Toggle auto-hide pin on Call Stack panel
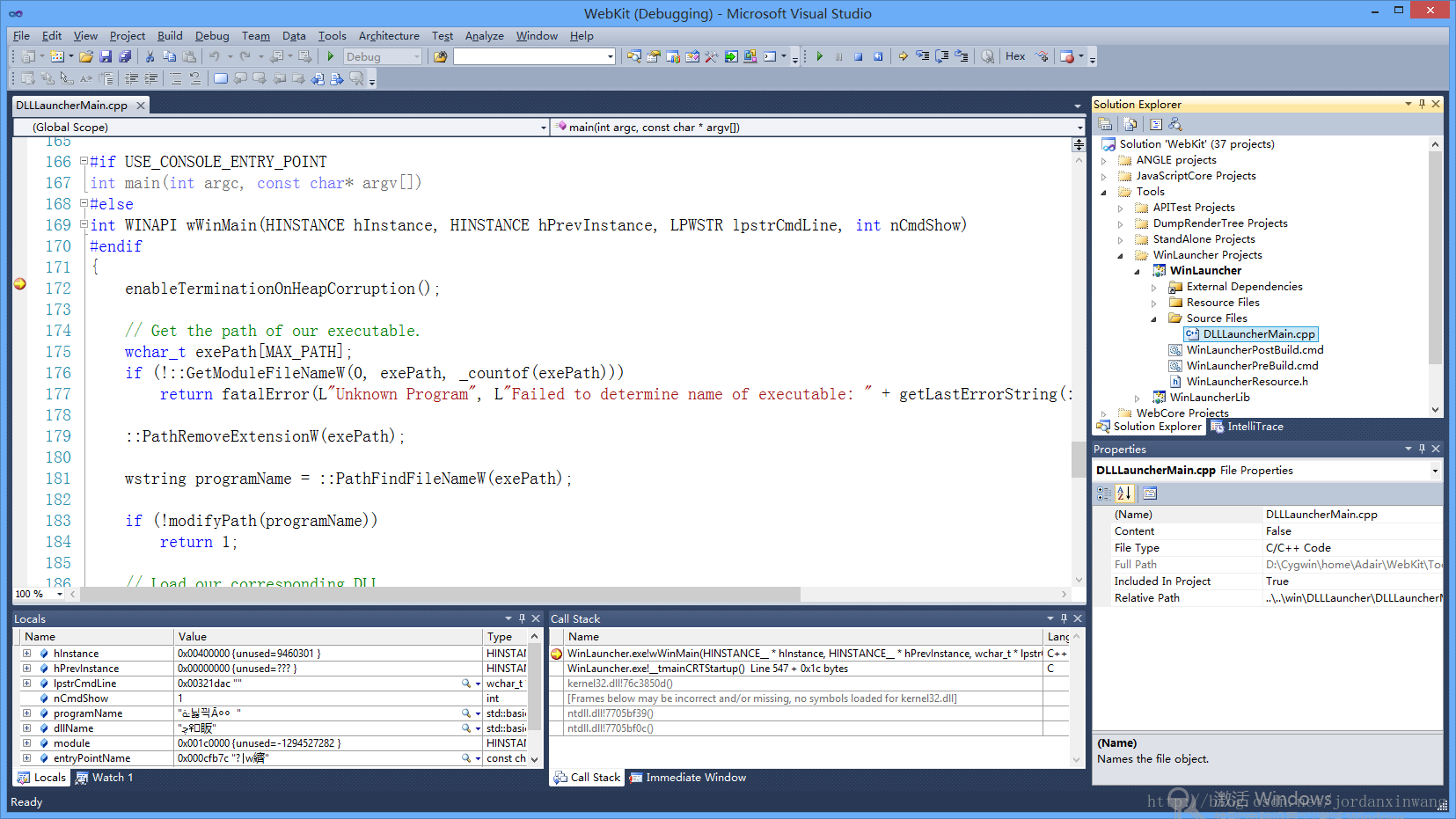Screen dimensions: 1456x819 1064,618
